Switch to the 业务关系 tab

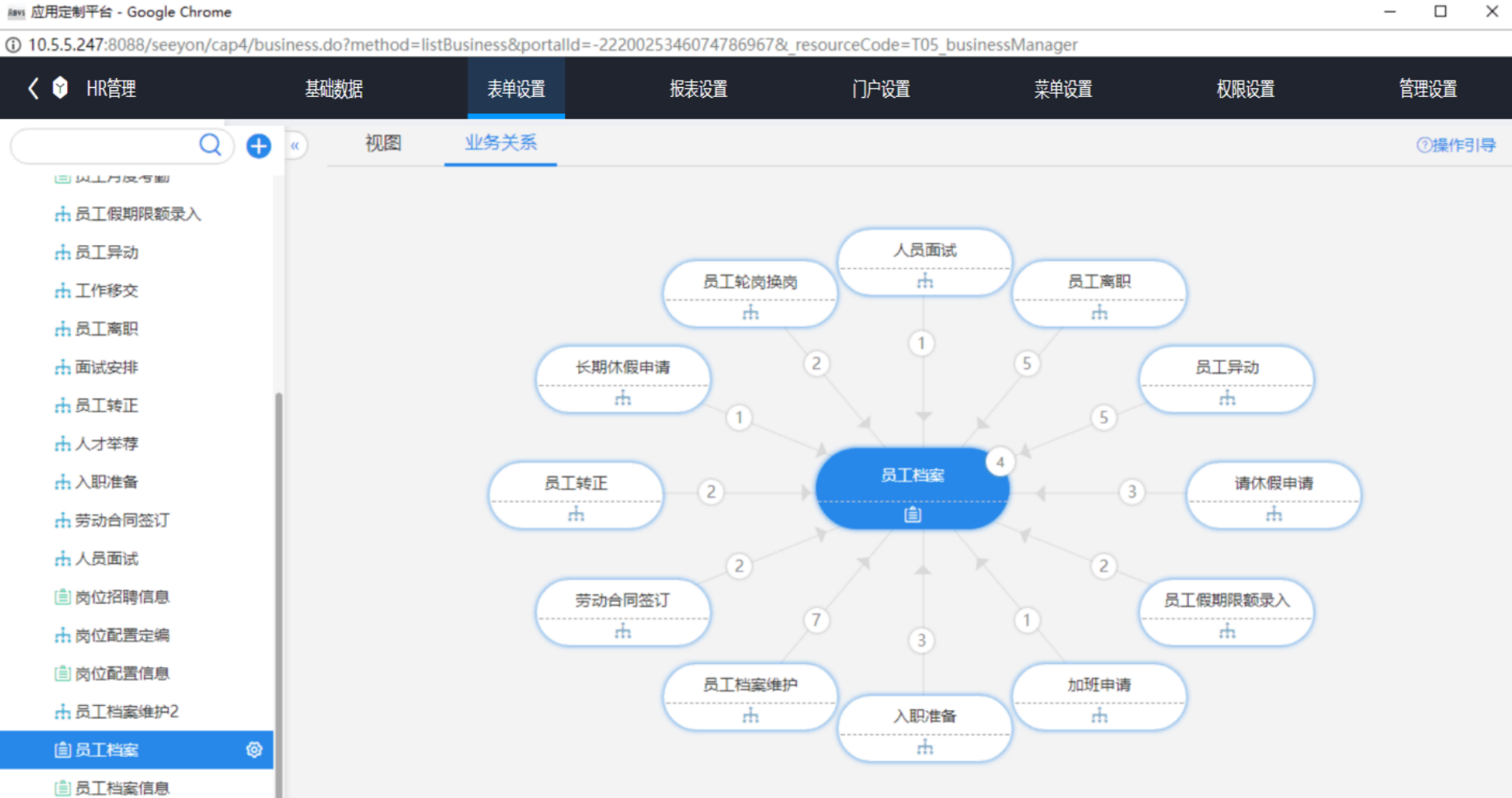(501, 143)
